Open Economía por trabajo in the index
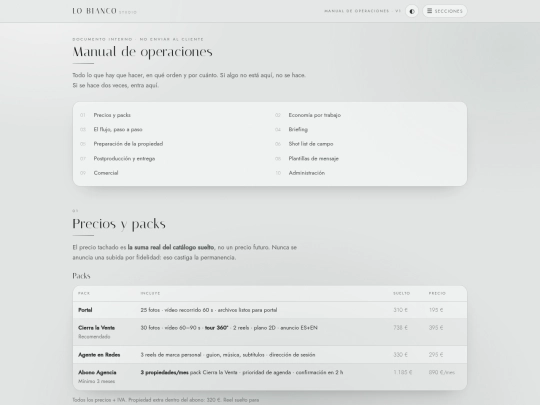This screenshot has height=405, width=540. 314,115
